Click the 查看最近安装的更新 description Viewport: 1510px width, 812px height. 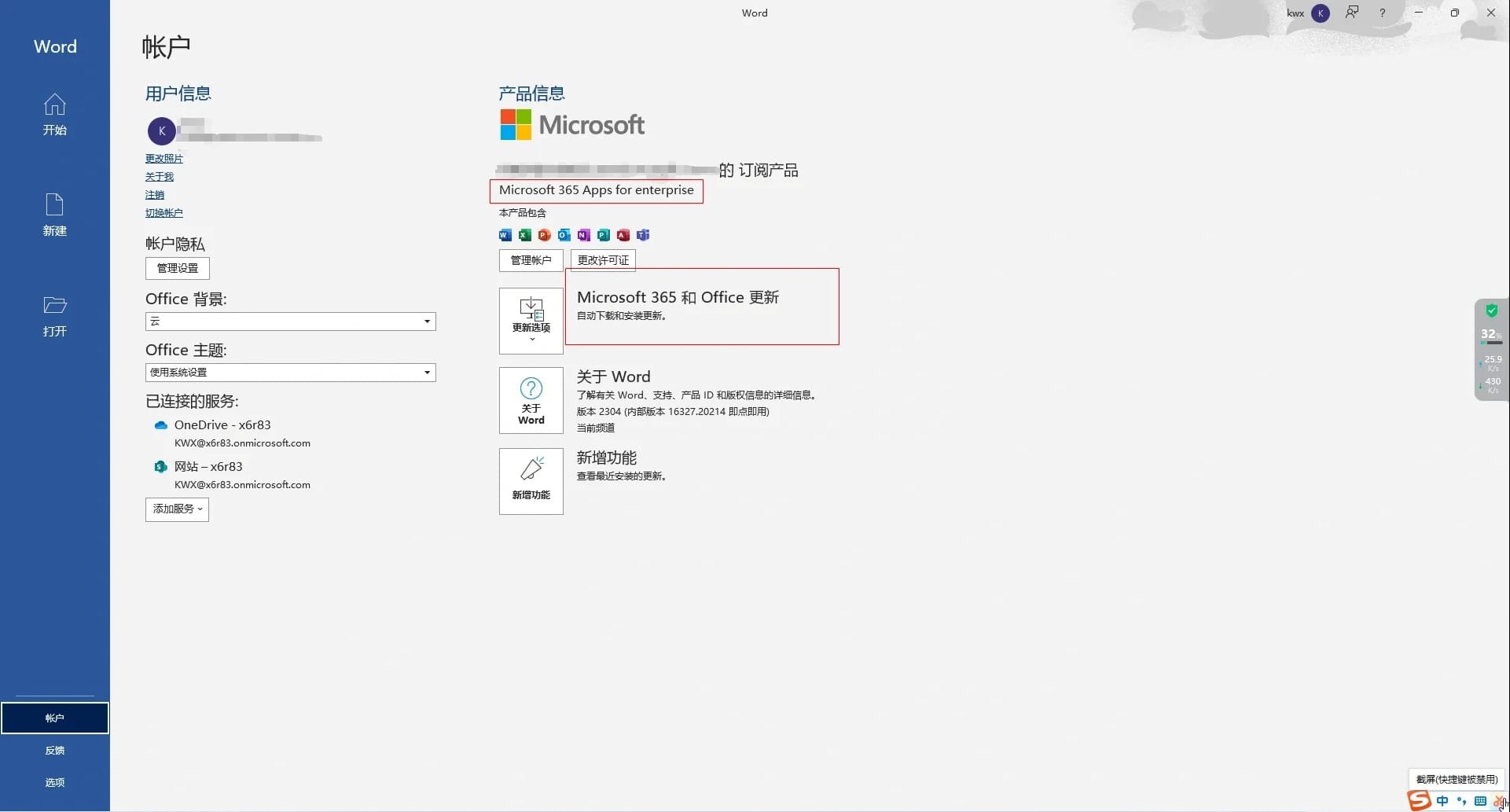(x=622, y=476)
